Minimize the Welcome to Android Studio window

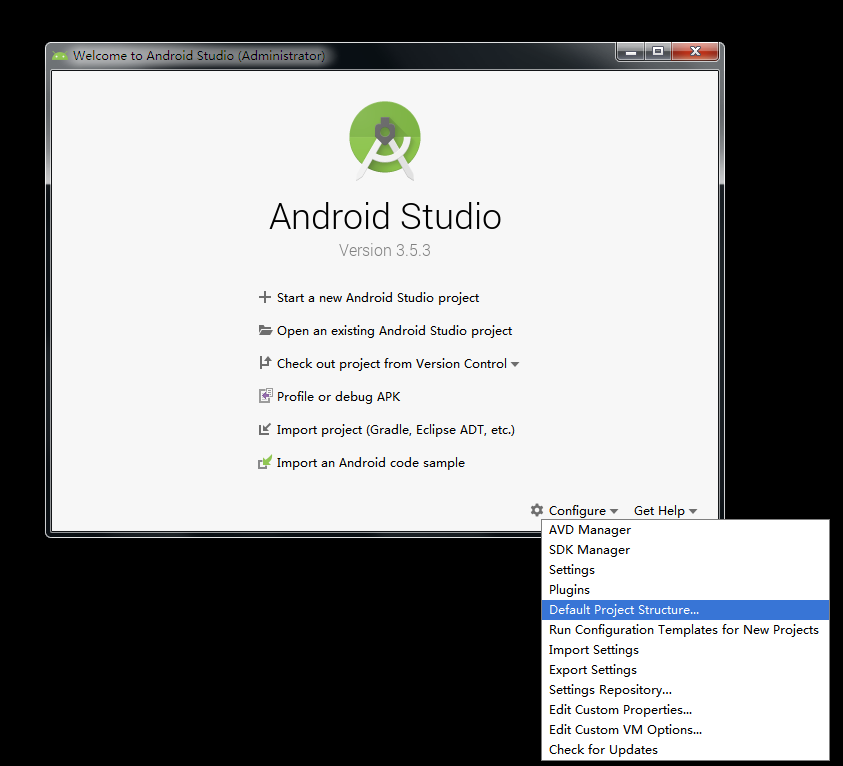click(x=631, y=52)
